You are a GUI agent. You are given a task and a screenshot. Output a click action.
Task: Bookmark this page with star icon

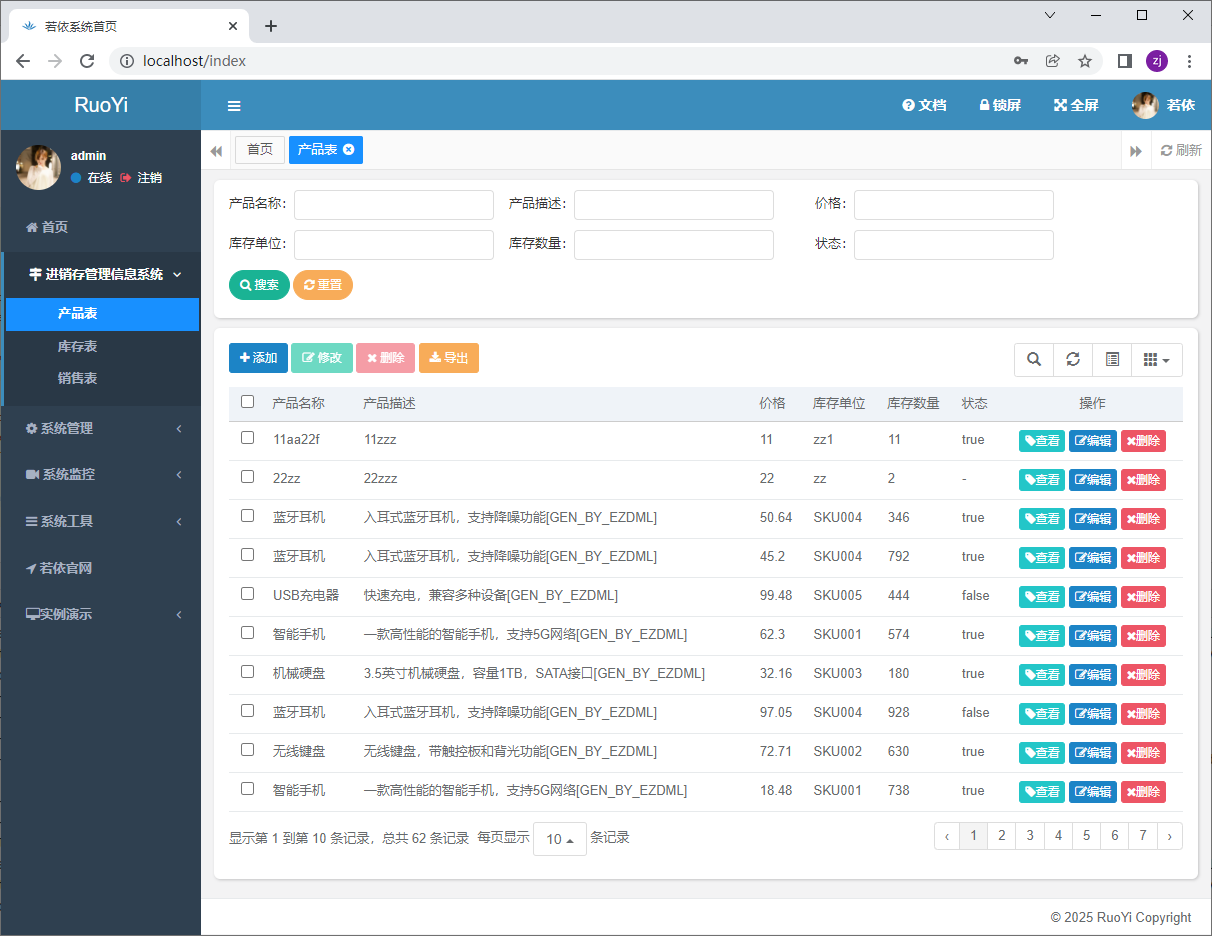pyautogui.click(x=1084, y=61)
